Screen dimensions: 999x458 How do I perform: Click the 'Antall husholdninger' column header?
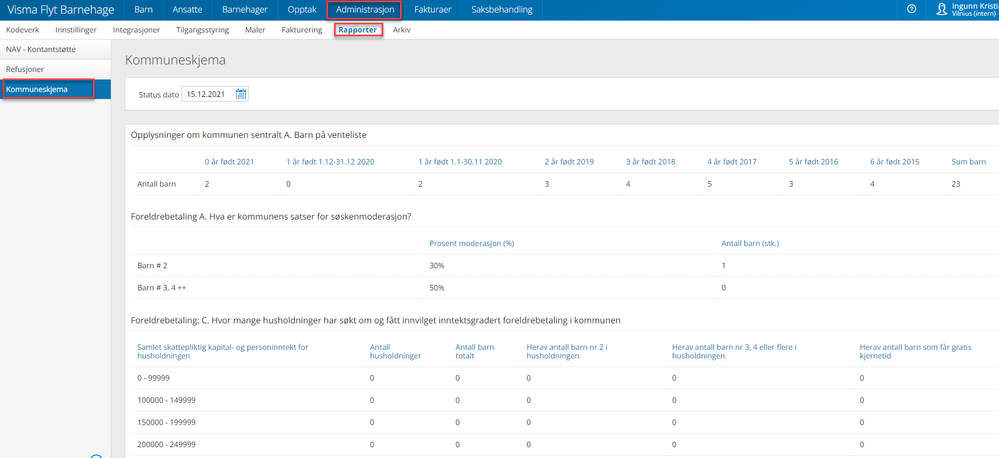point(396,352)
